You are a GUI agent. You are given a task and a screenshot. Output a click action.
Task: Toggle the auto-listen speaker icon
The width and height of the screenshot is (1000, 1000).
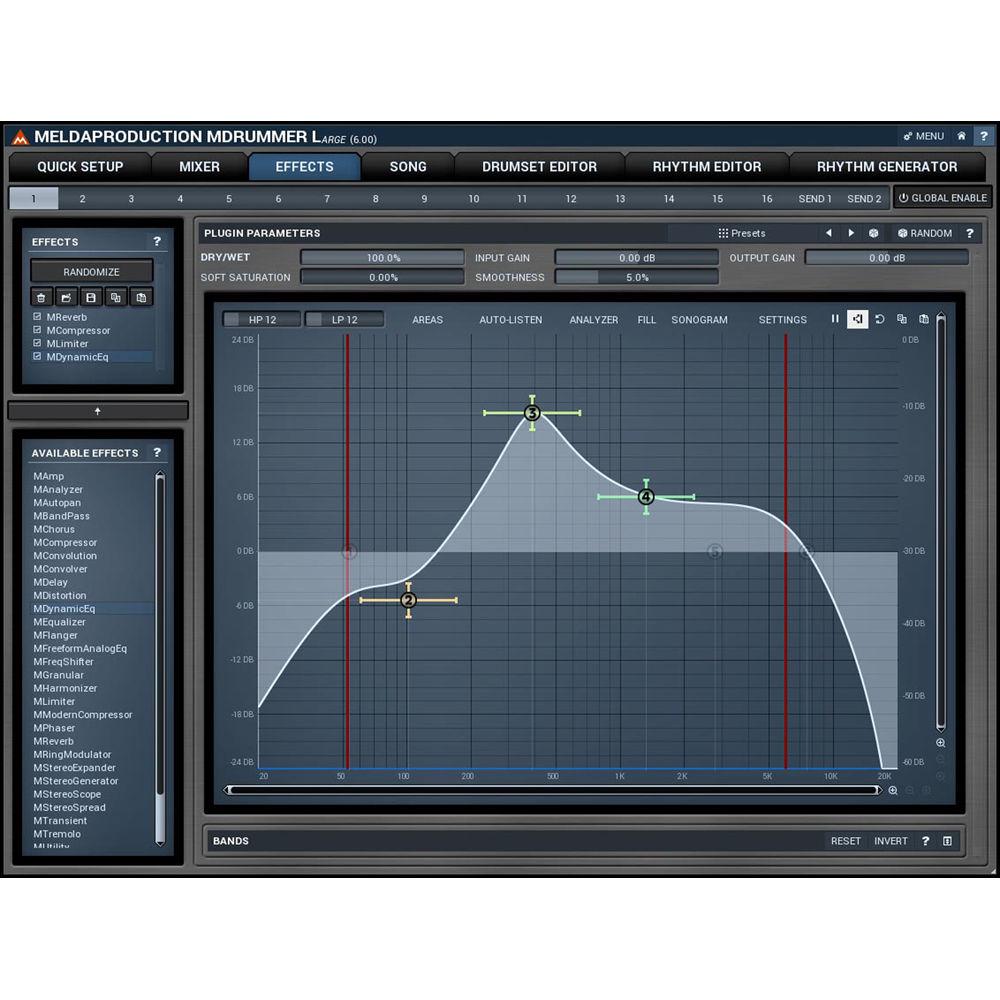tap(858, 319)
